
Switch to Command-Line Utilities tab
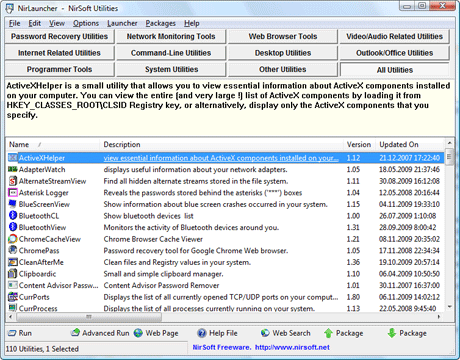pos(171,53)
